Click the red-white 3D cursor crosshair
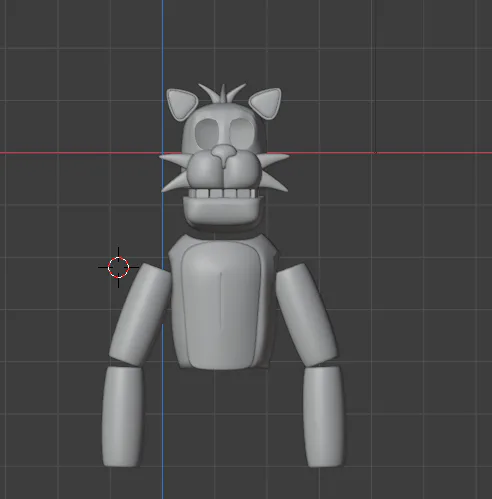 click(118, 267)
